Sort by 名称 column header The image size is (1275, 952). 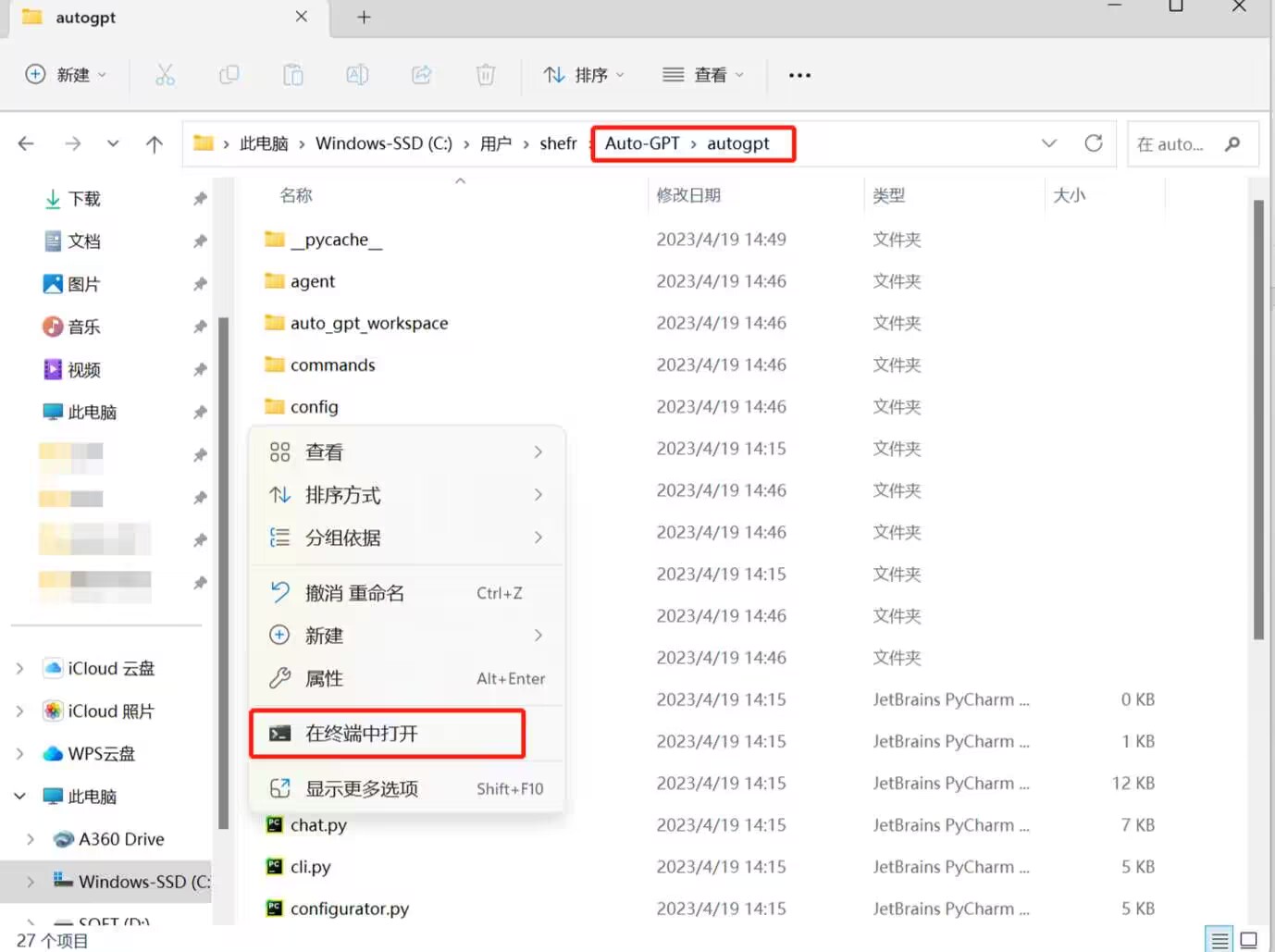click(x=296, y=195)
